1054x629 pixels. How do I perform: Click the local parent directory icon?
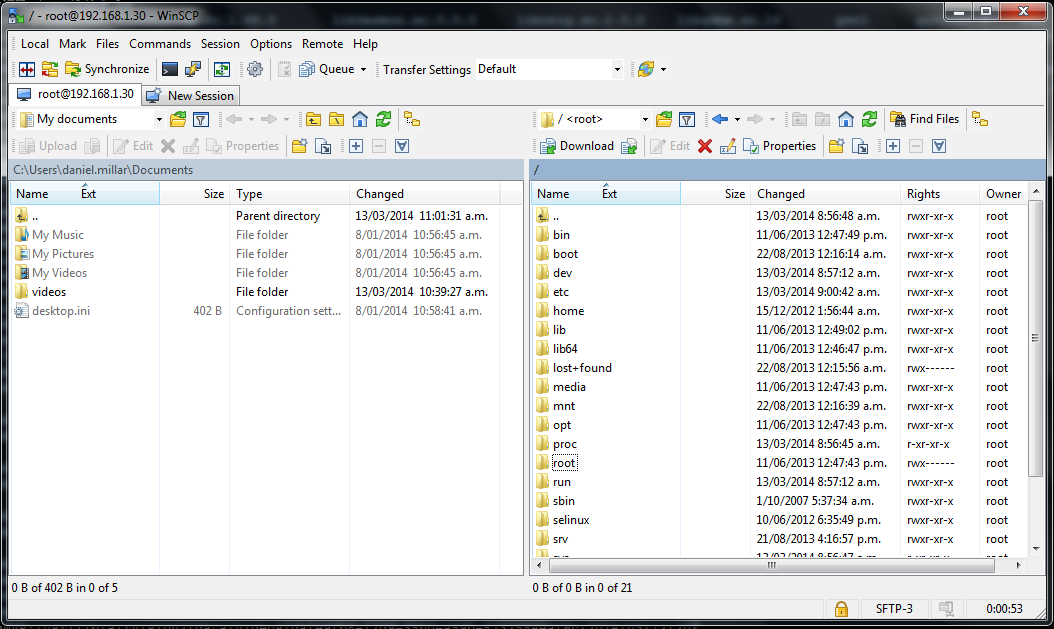click(313, 120)
